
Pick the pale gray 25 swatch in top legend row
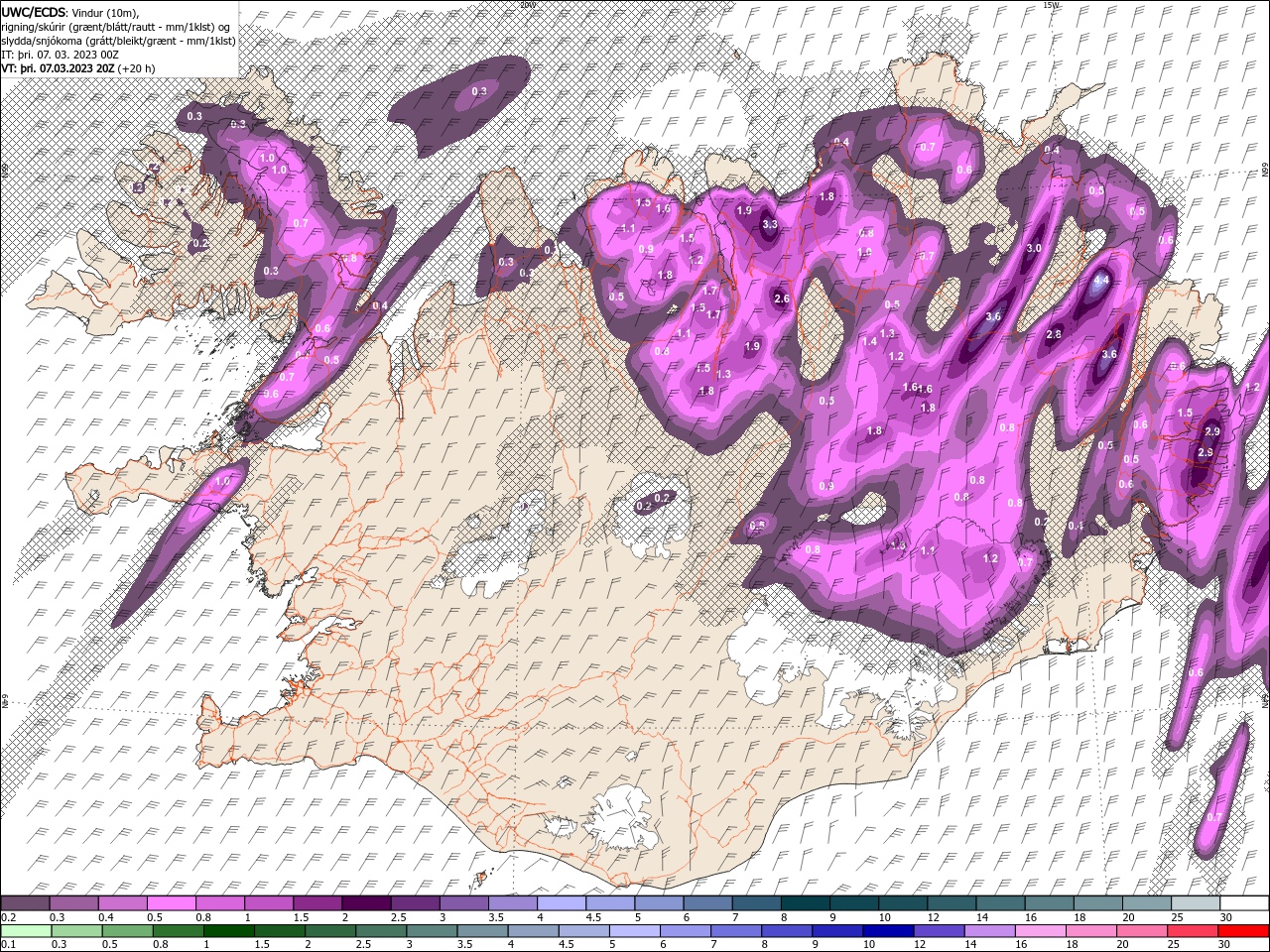[1195, 903]
